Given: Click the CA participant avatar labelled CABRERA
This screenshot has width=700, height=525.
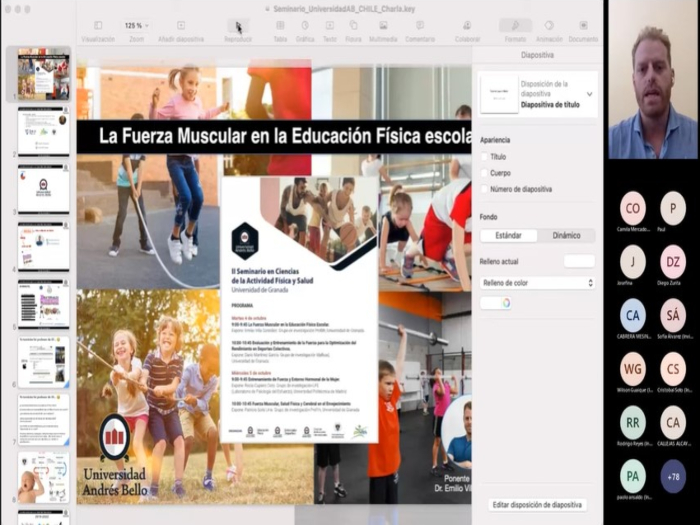Looking at the screenshot, I should 633,315.
